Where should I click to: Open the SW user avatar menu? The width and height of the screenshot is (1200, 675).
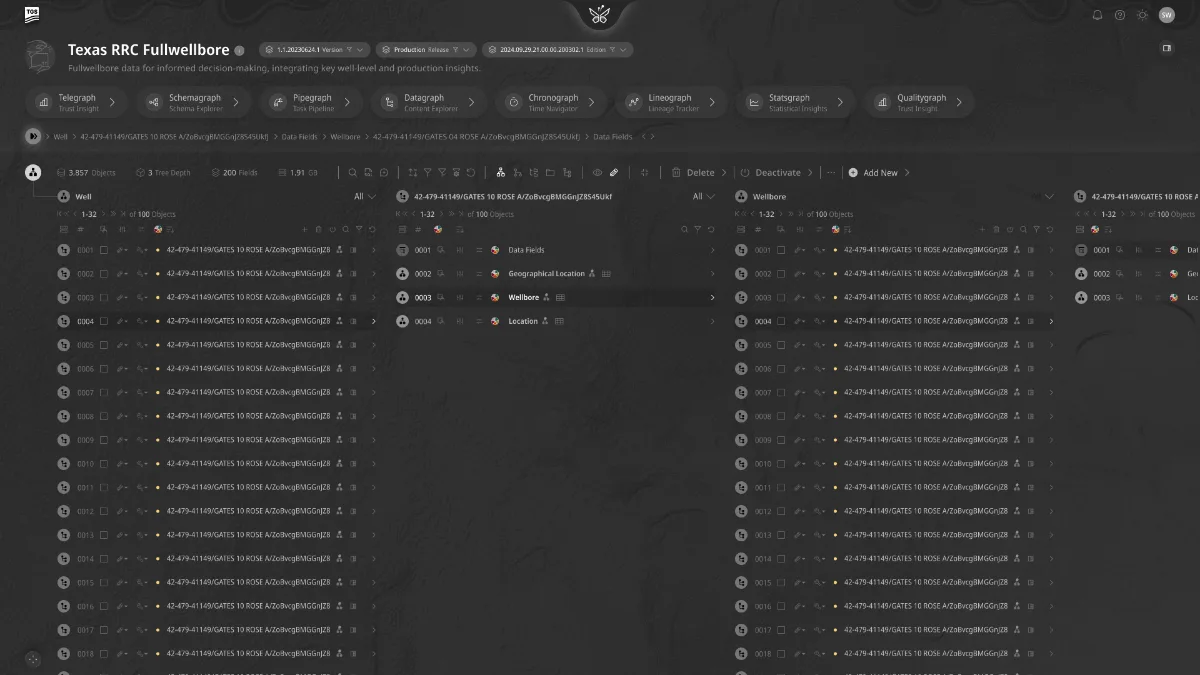coord(1167,15)
